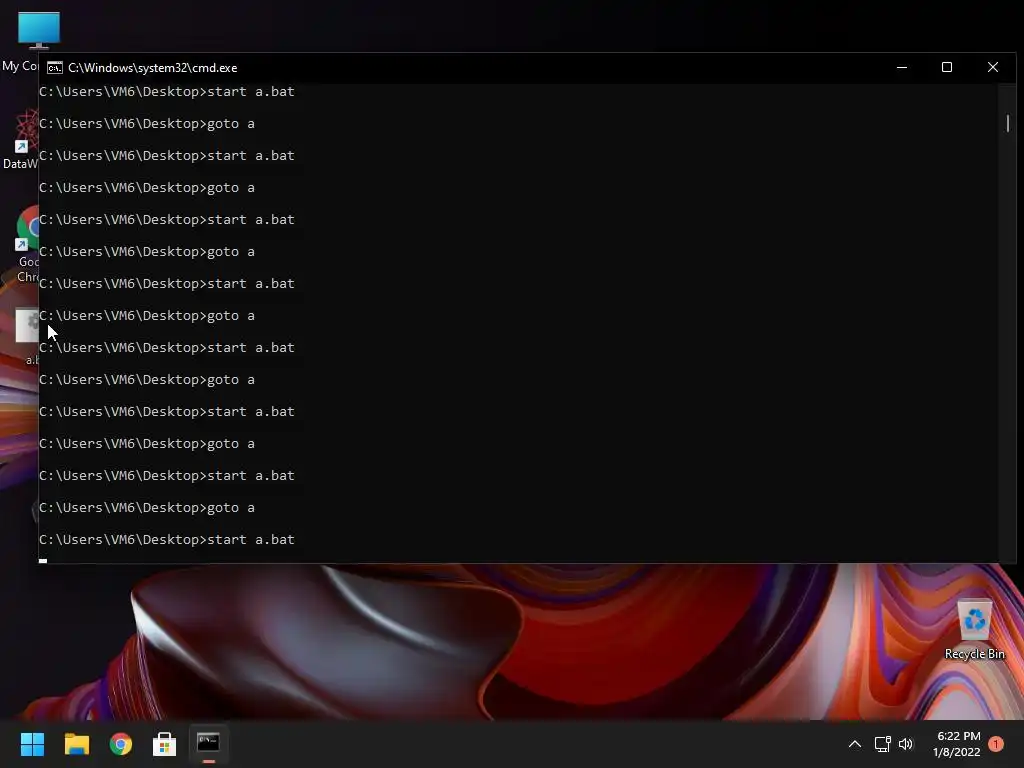The image size is (1024, 768).
Task: Maximize the cmd.exe window
Action: 947,67
